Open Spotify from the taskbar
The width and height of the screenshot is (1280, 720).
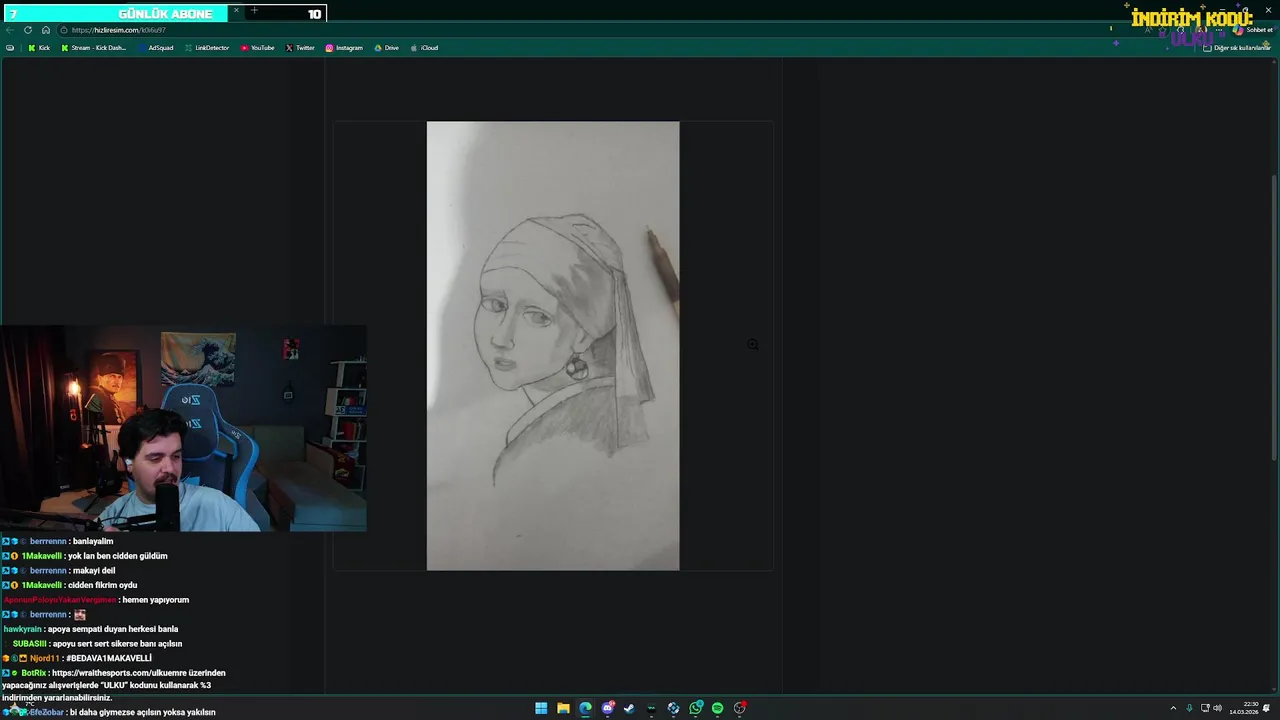pyautogui.click(x=717, y=708)
